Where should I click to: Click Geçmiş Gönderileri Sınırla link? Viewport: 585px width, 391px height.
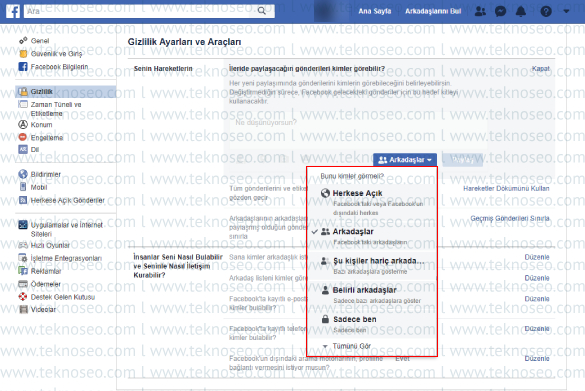(510, 218)
